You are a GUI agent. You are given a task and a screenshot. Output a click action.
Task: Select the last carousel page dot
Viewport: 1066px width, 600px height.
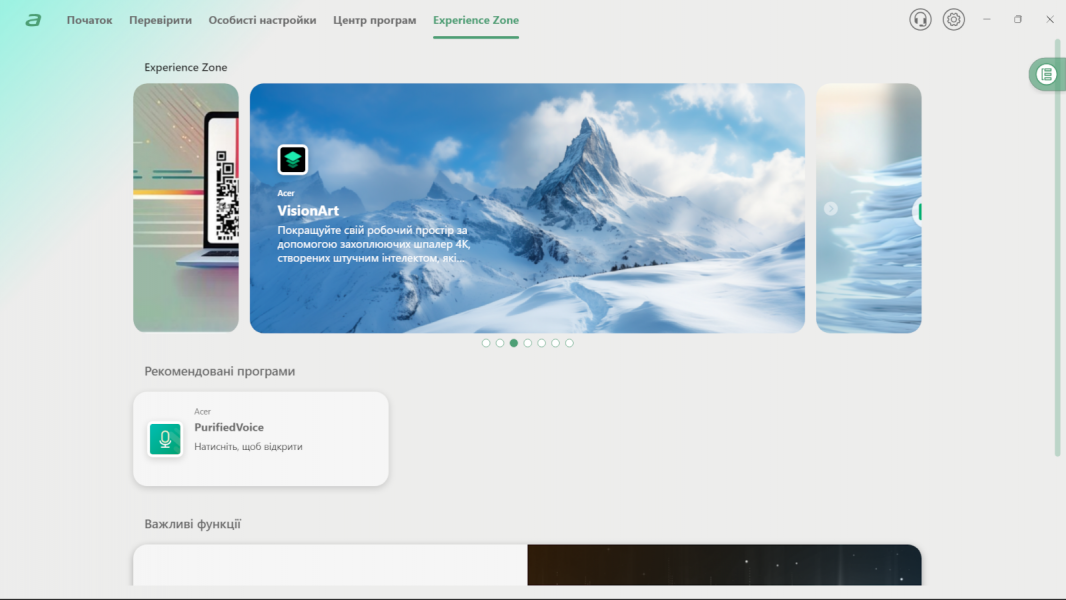point(570,343)
